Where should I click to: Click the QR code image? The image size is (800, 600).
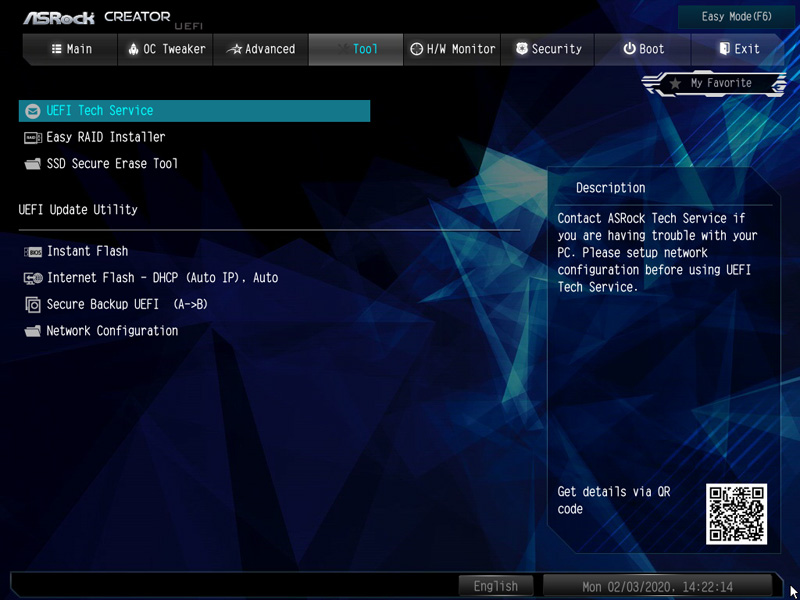pos(736,514)
